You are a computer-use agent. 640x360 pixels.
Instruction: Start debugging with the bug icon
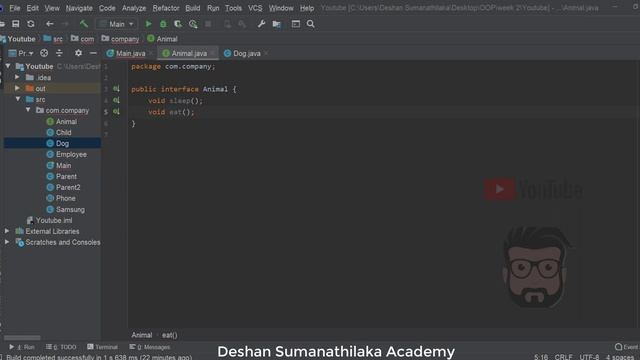point(163,24)
